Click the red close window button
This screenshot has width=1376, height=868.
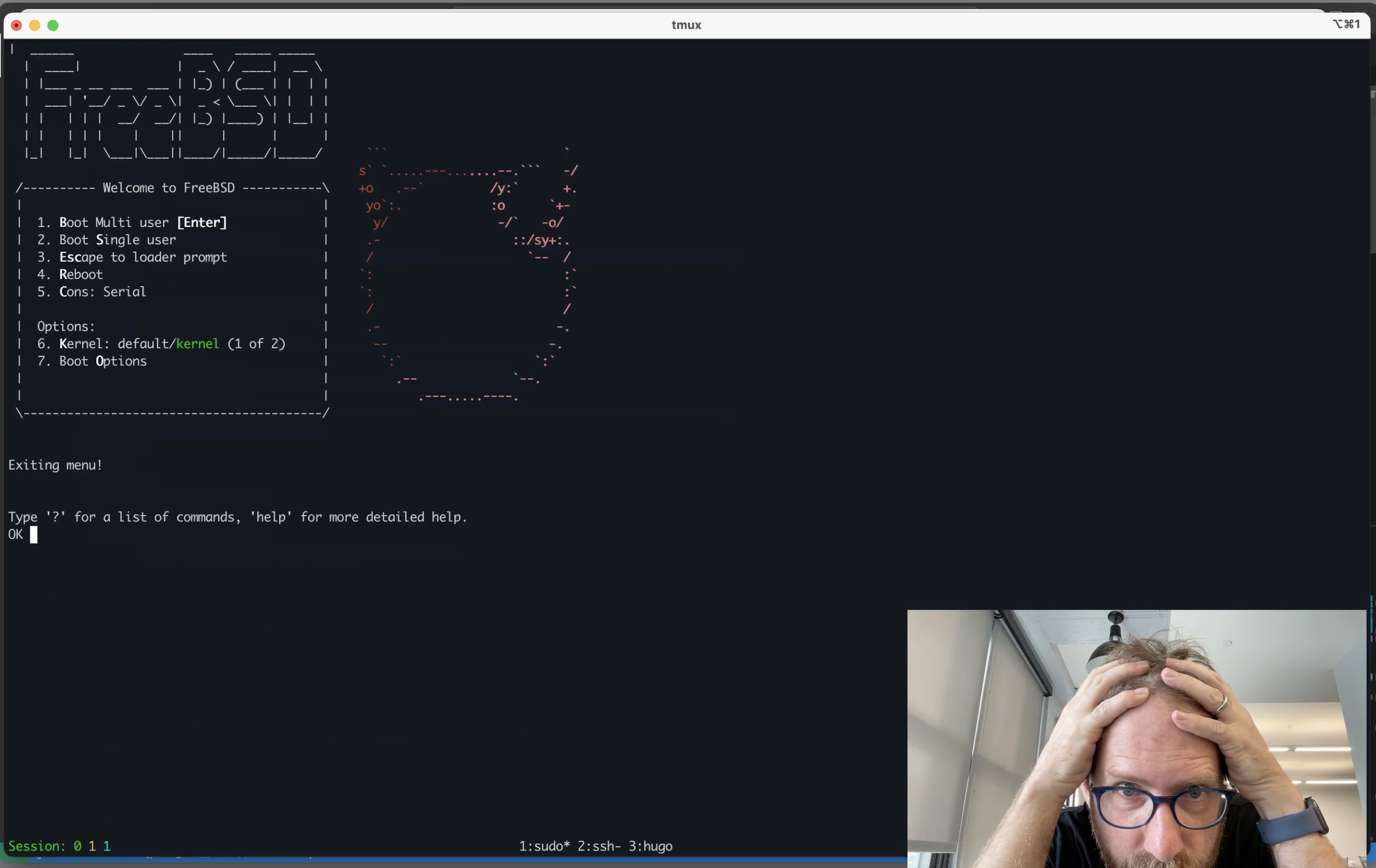17,25
